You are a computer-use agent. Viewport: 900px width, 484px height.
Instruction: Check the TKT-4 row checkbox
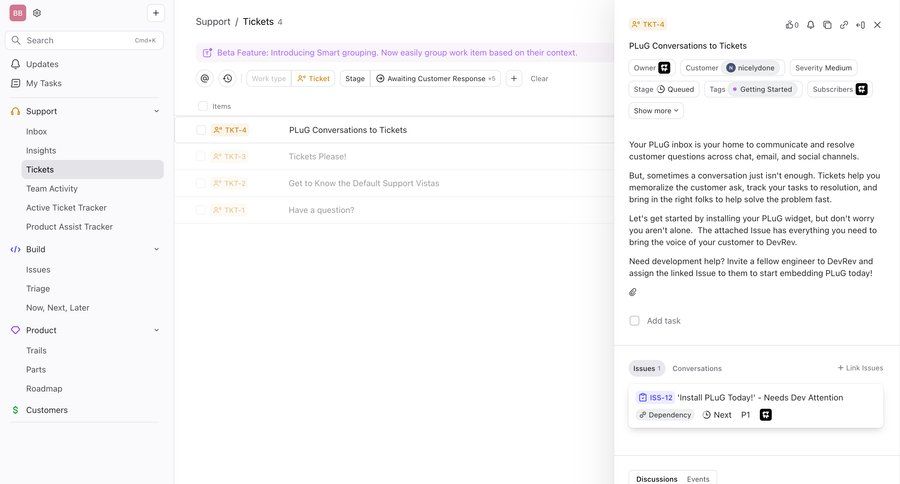pyautogui.click(x=201, y=130)
